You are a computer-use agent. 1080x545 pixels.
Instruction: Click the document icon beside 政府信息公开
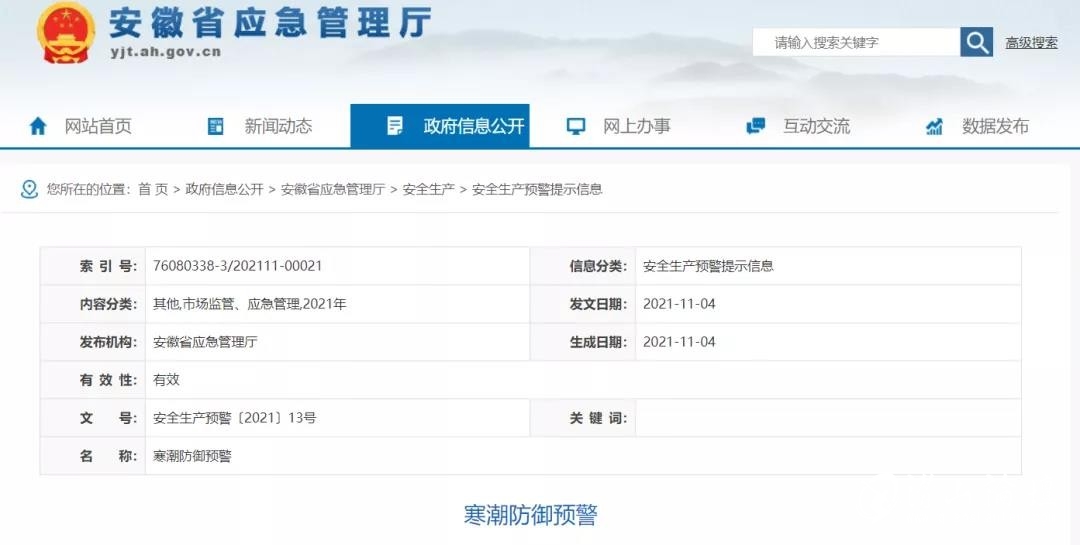(x=394, y=126)
